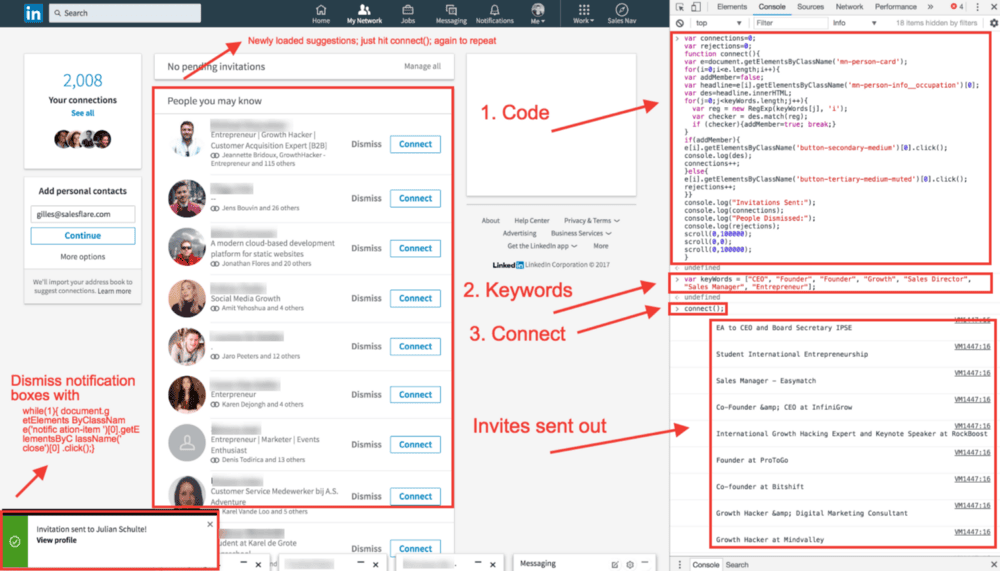Close the Invitation sent notification
This screenshot has height=571, width=1000.
(210, 524)
